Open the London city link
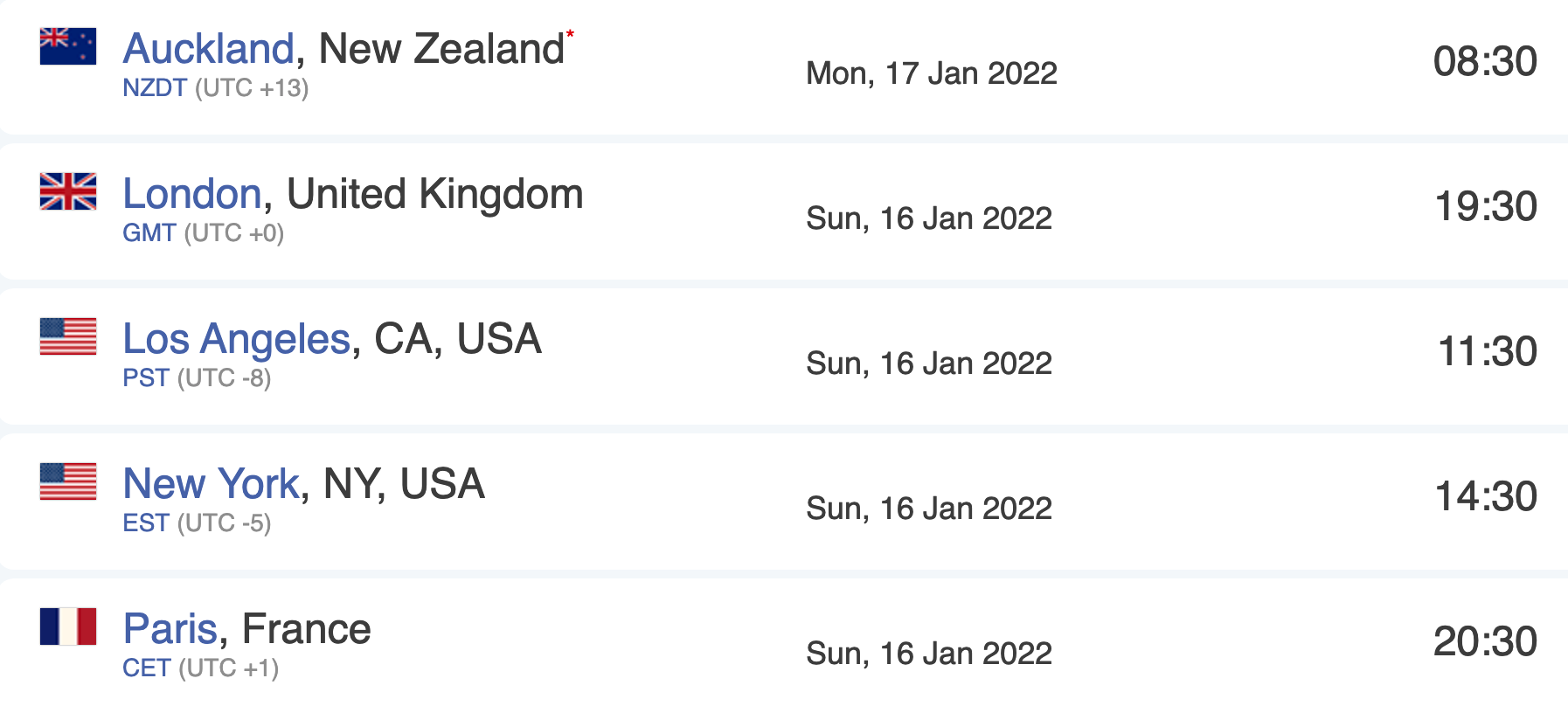Screen dimensions: 1568x706 (x=191, y=194)
